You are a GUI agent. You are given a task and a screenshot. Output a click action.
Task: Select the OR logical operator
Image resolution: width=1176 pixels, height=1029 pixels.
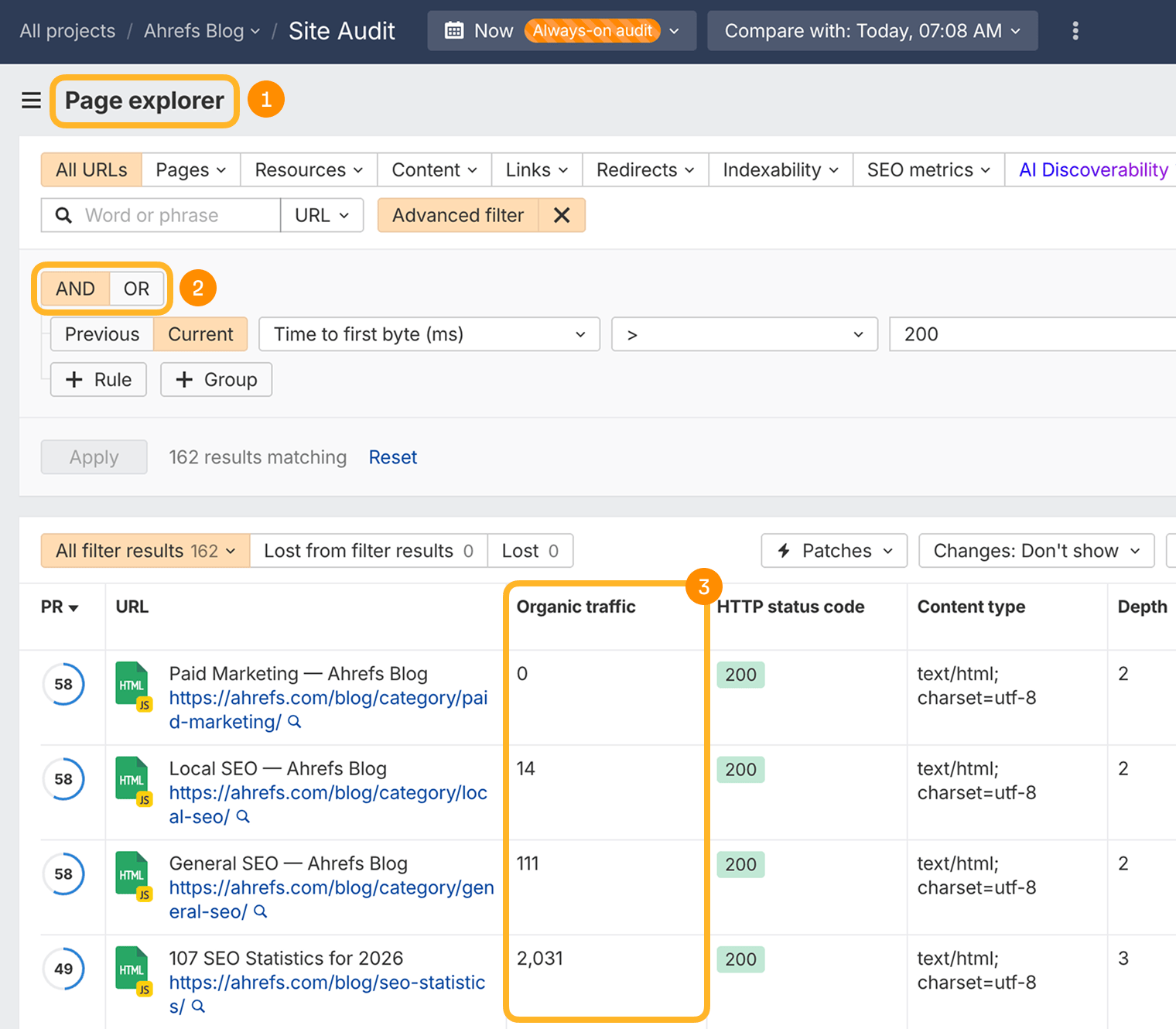136,289
